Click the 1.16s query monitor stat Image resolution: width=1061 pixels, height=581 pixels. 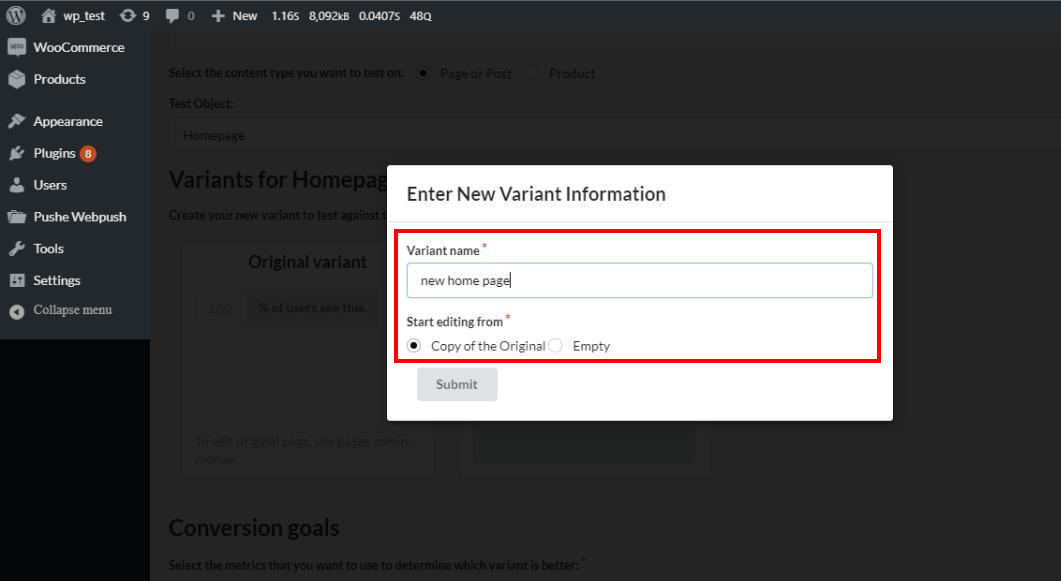click(285, 16)
